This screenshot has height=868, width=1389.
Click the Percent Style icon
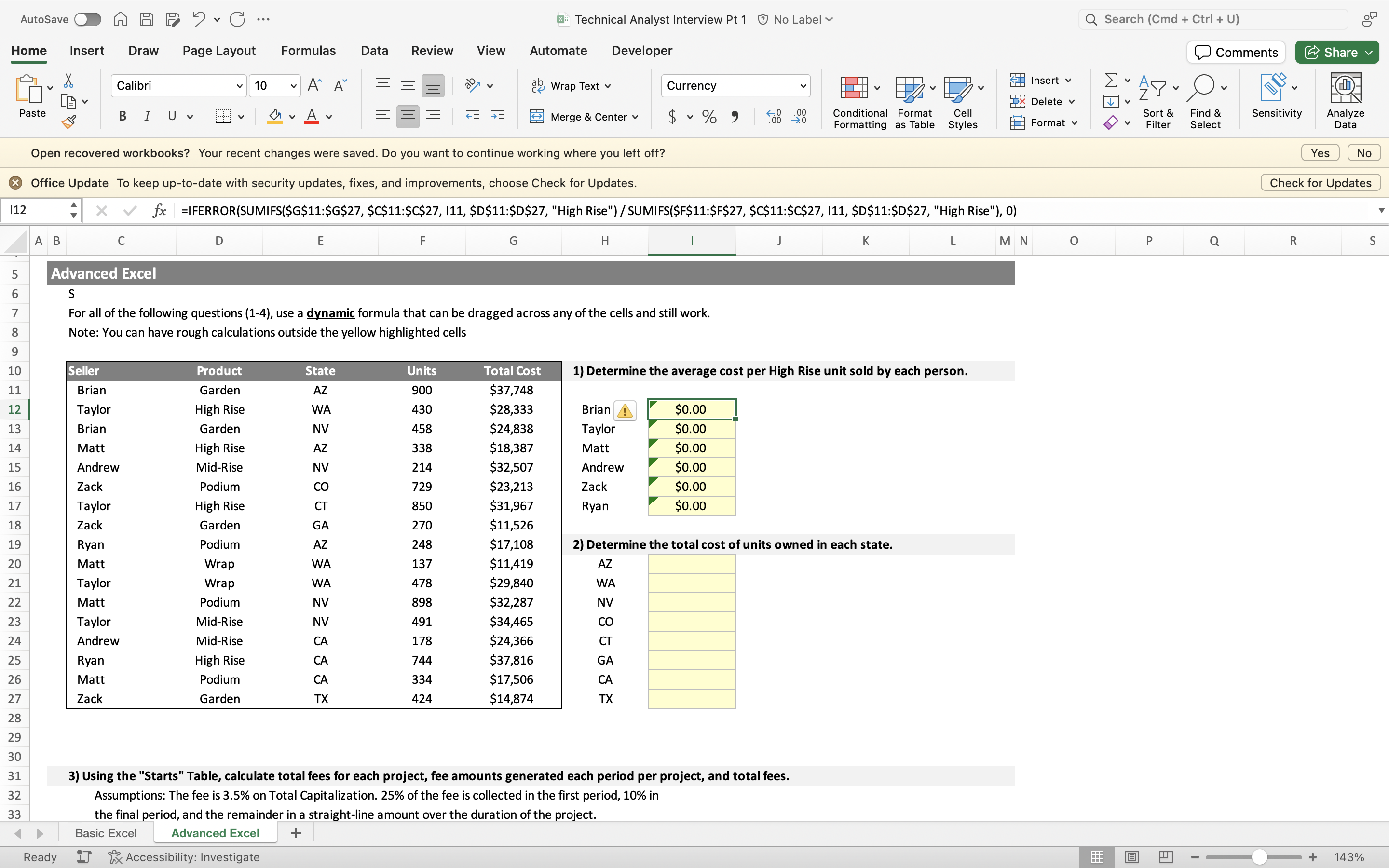[x=709, y=117]
